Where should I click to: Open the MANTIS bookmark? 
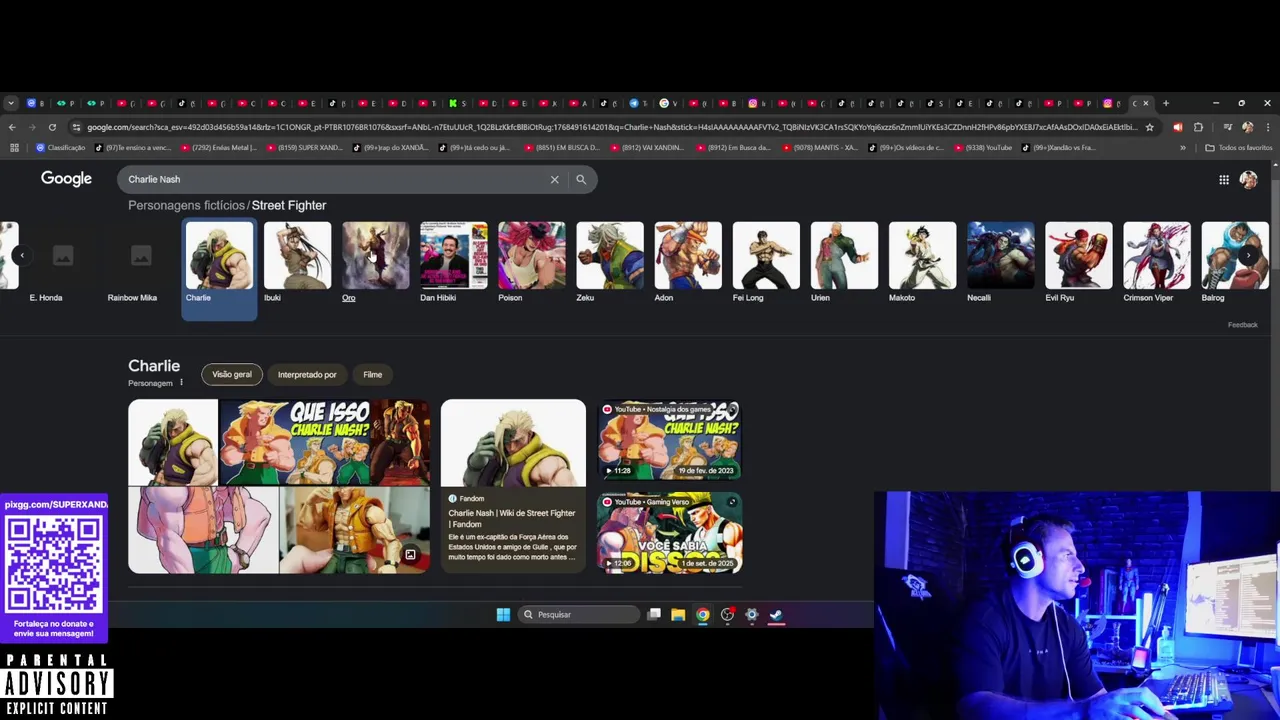coord(820,148)
